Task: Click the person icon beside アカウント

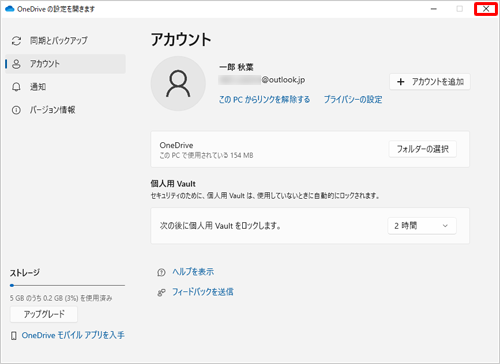Action: tap(16, 64)
